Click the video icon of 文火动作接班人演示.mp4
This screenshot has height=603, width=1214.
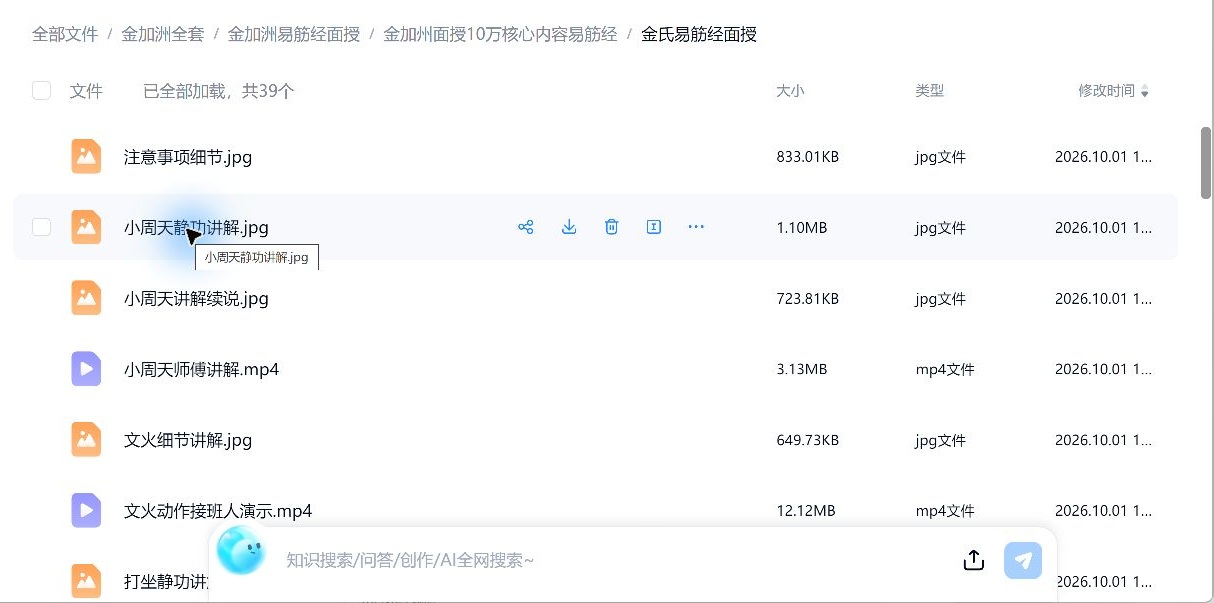coord(87,511)
